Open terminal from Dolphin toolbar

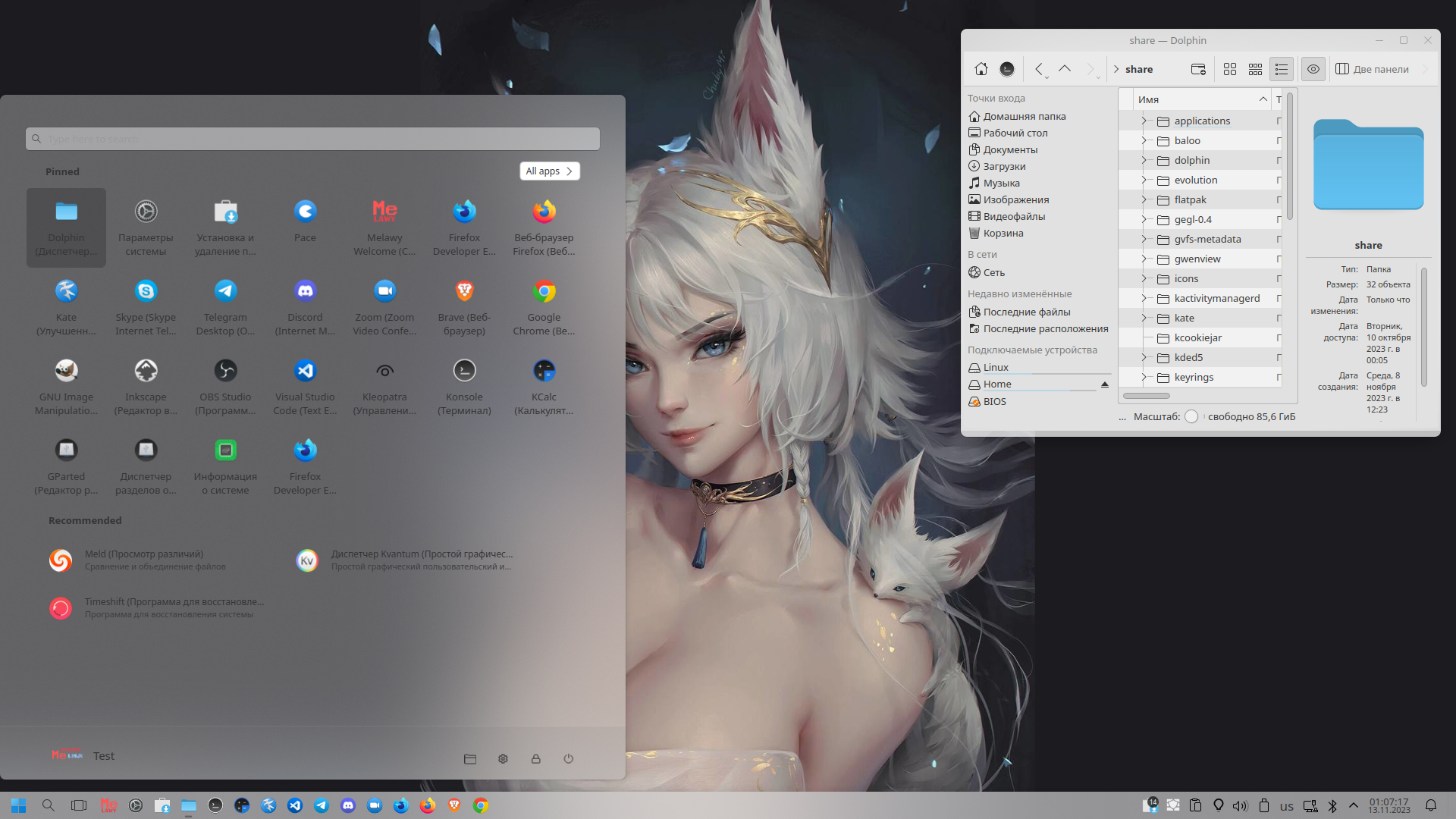[1007, 69]
